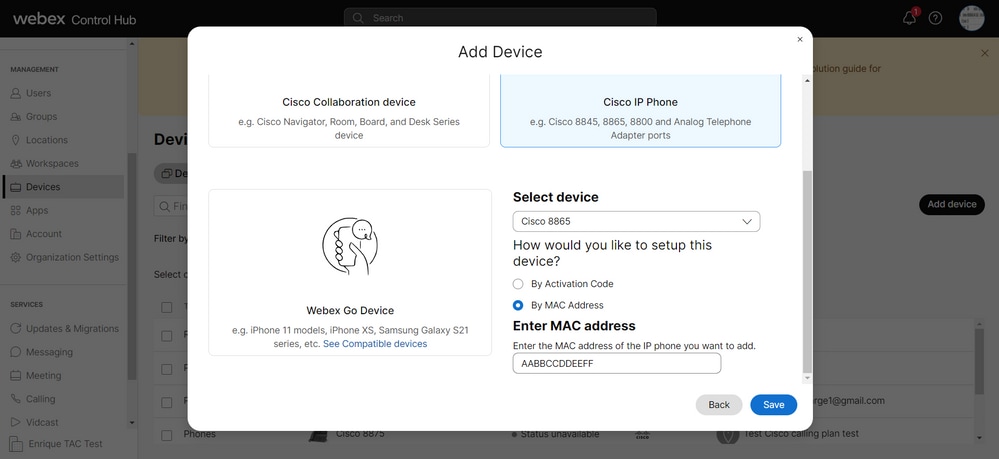
Task: Click the Vidcast play icon
Action: pyautogui.click(x=16, y=422)
